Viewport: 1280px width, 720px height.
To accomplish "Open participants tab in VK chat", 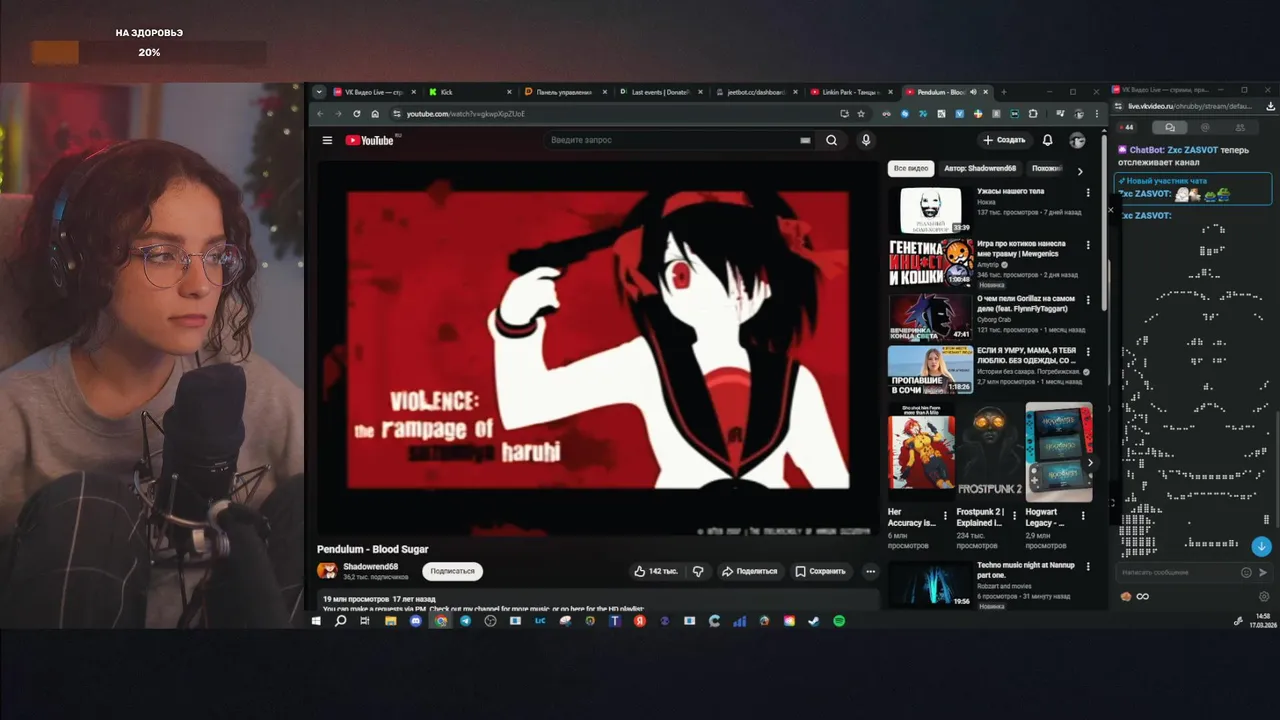I will coord(1240,127).
